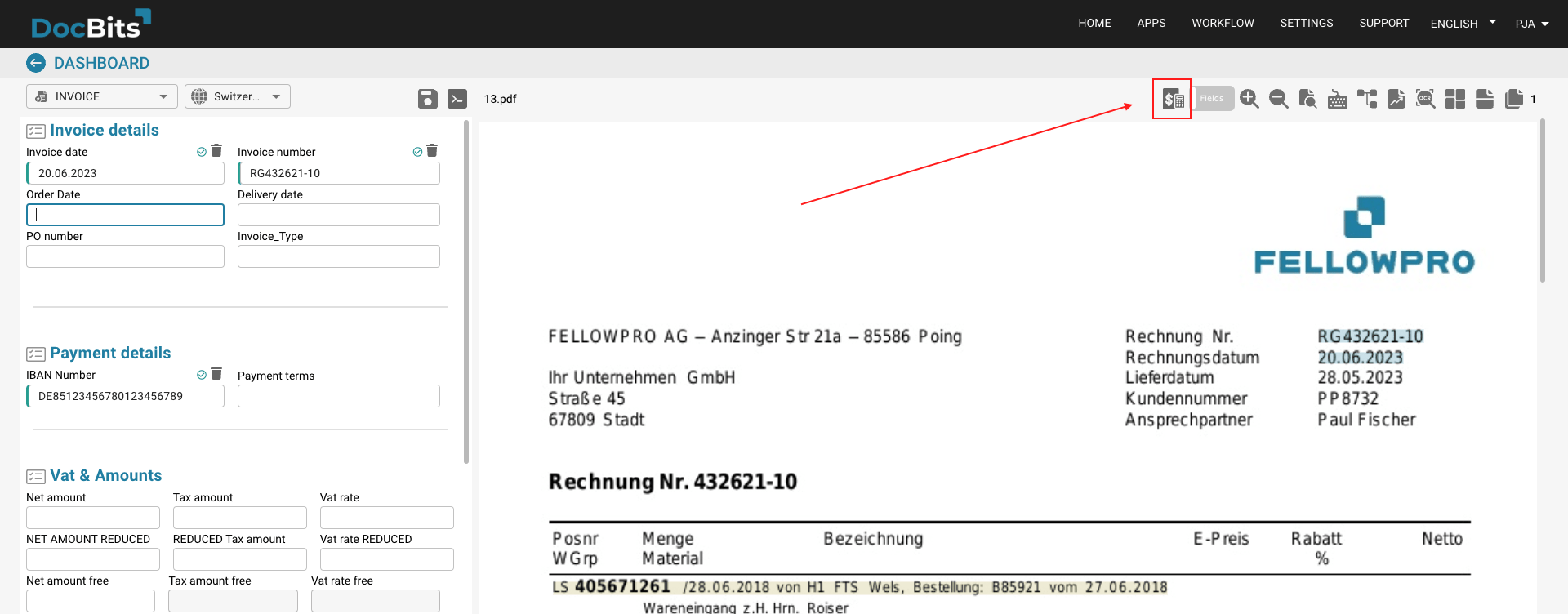Image resolution: width=1568 pixels, height=614 pixels.
Task: Click the PO number input field
Action: coord(125,256)
